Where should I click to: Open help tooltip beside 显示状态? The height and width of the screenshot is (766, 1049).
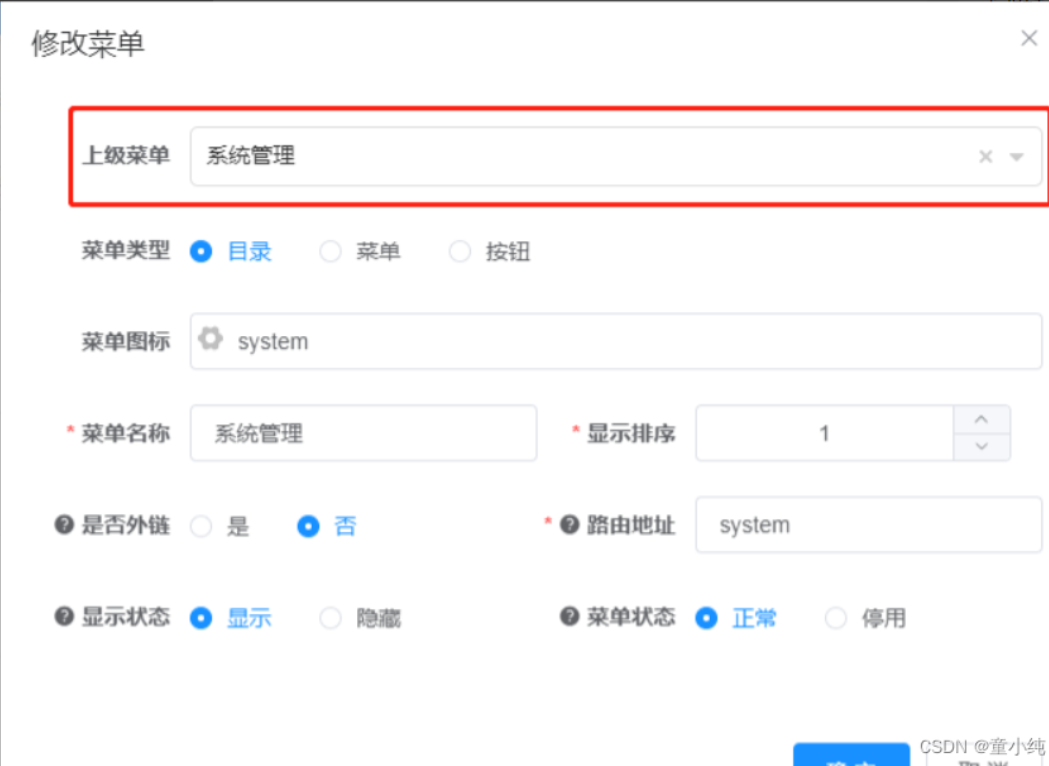[63, 618]
